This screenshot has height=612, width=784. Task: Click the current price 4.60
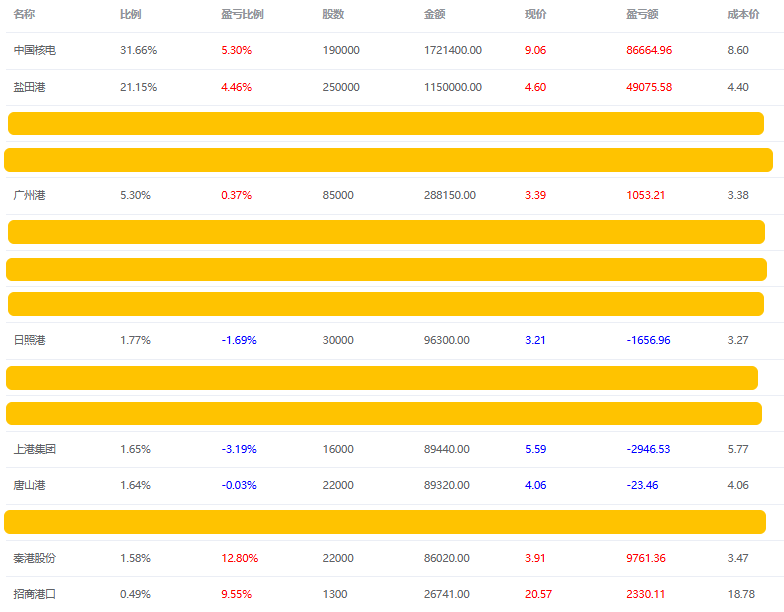pyautogui.click(x=536, y=88)
